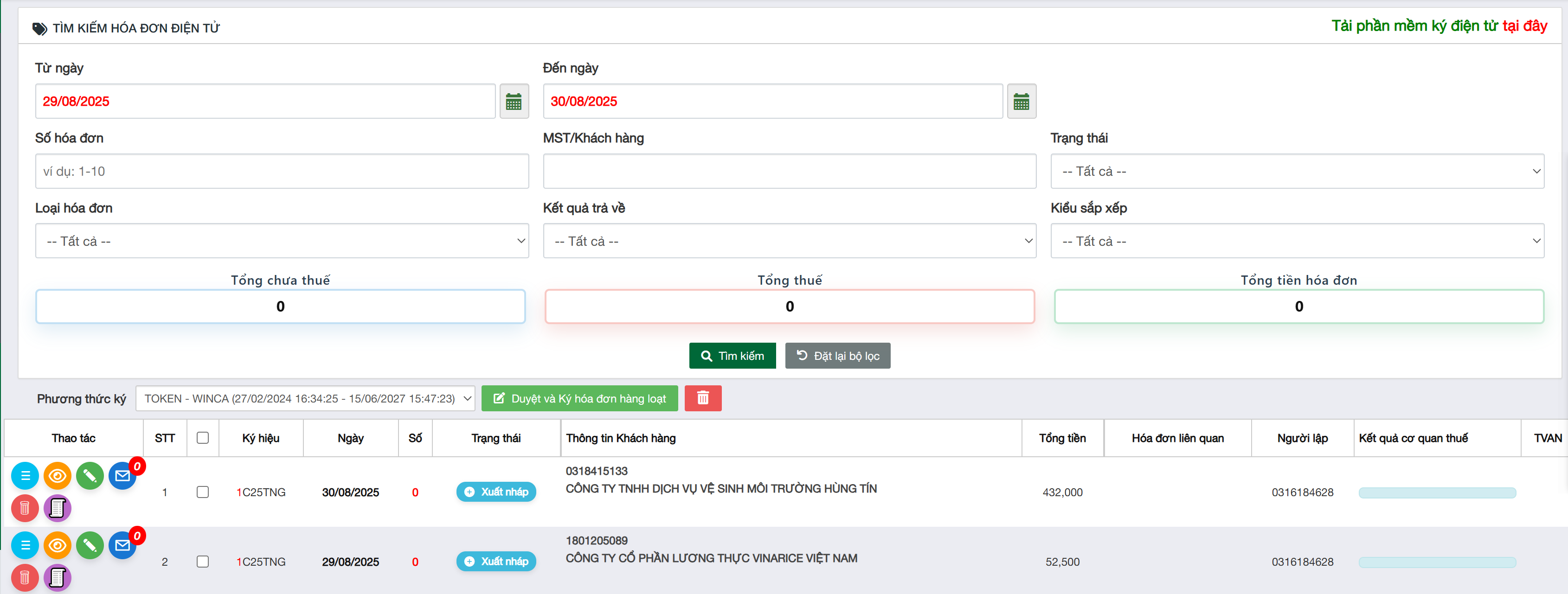The image size is (1568, 594).
Task: Click the Tìm kiếm search button
Action: 732,355
